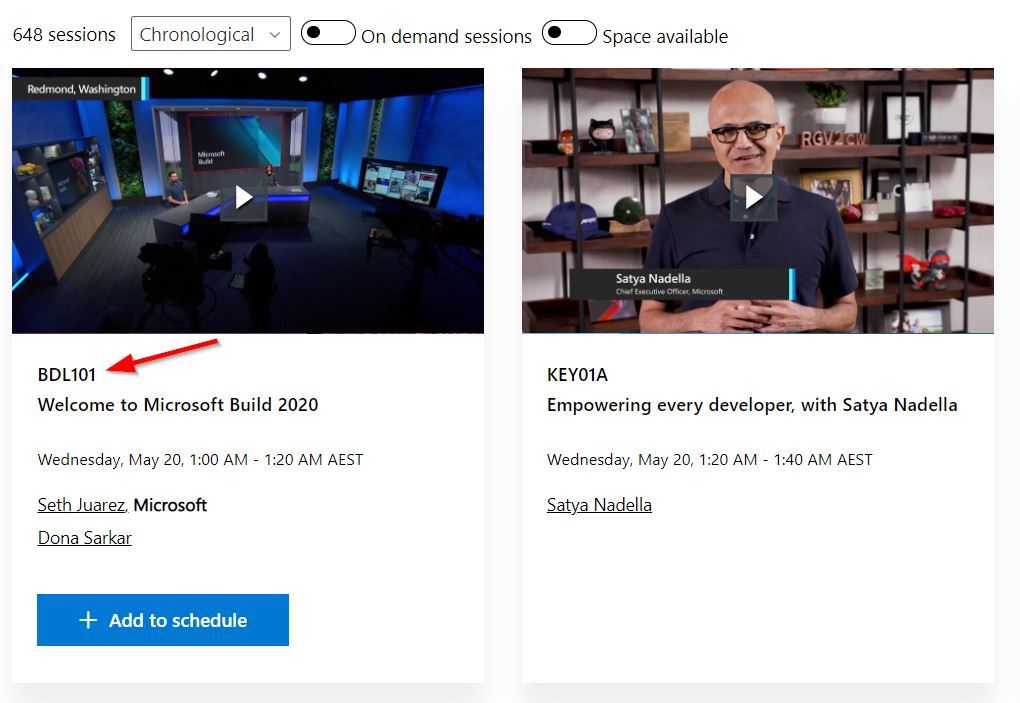Click the 648 sessions count text
1020x703 pixels.
64,34
